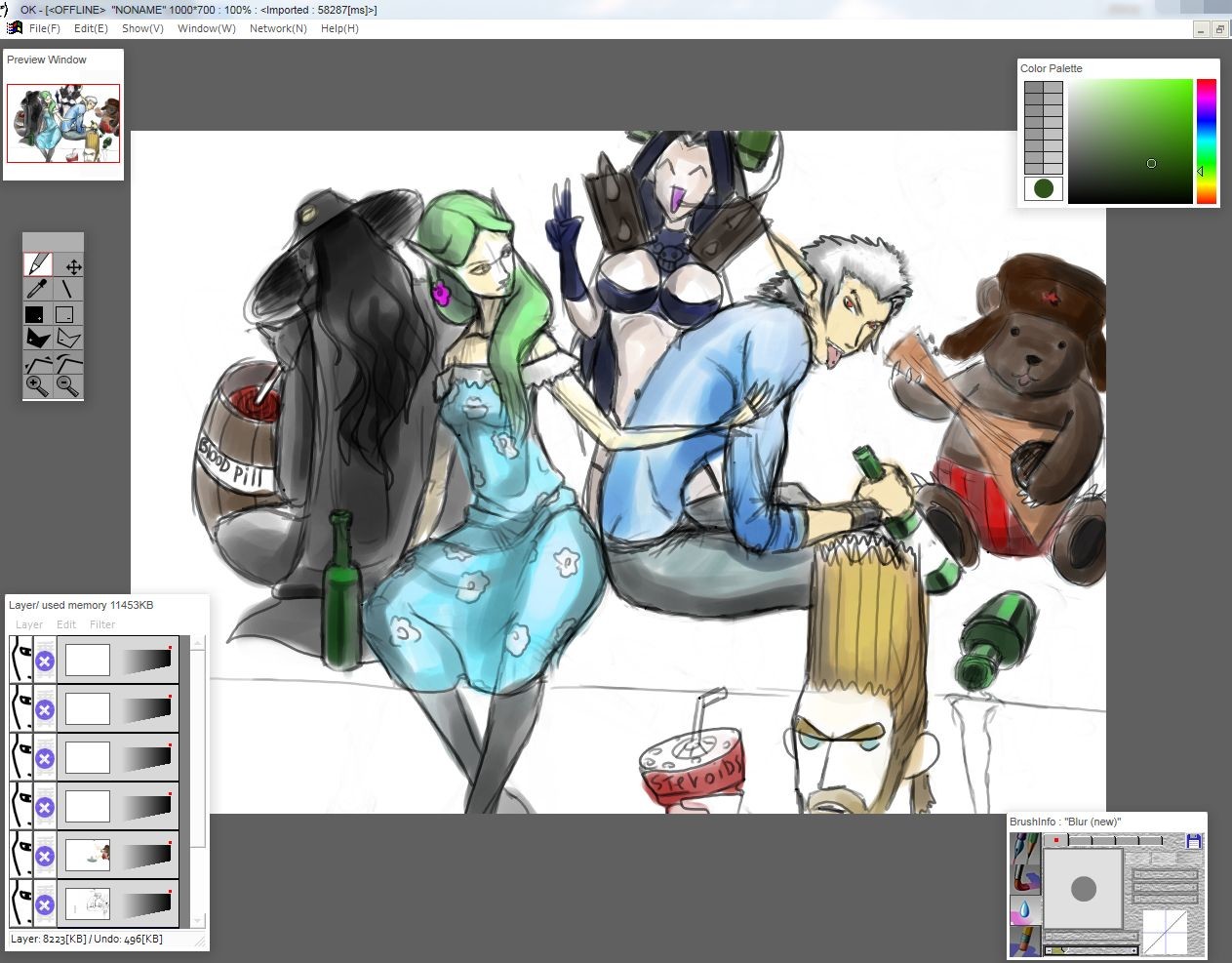Choose the filled polygon add-selection tool

(x=37, y=338)
